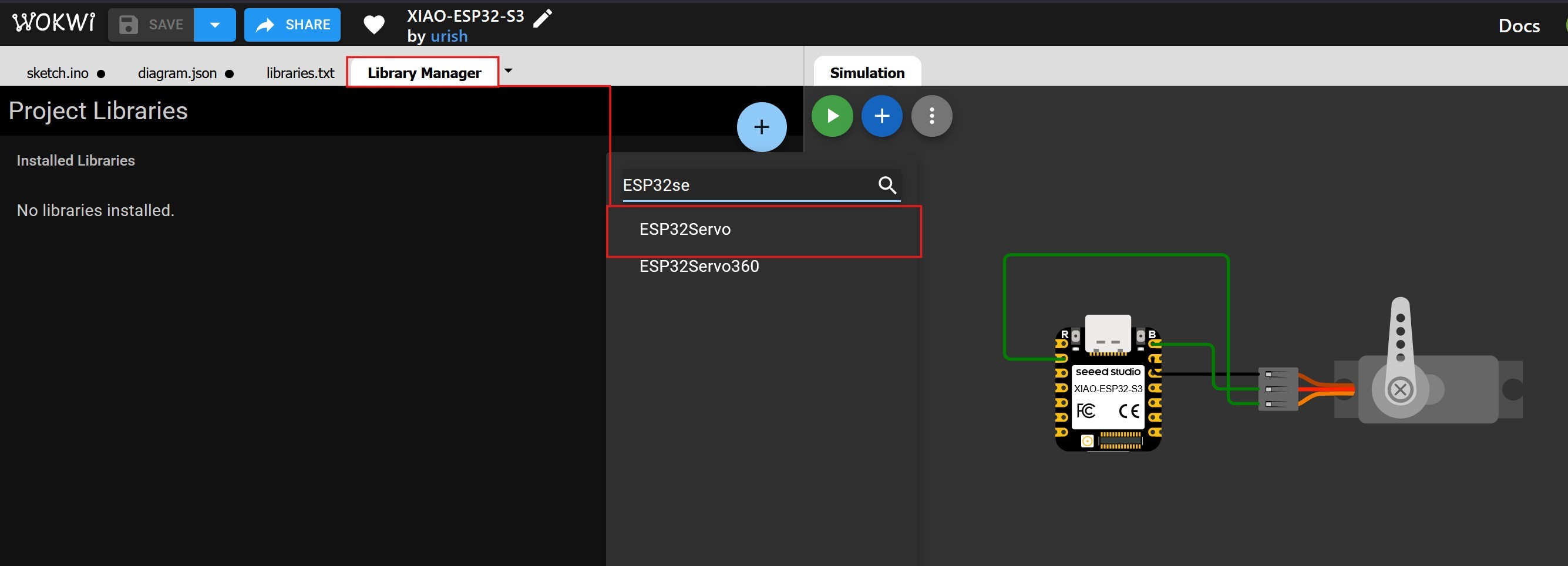The width and height of the screenshot is (1568, 566).
Task: Click the Share button
Action: click(x=292, y=25)
